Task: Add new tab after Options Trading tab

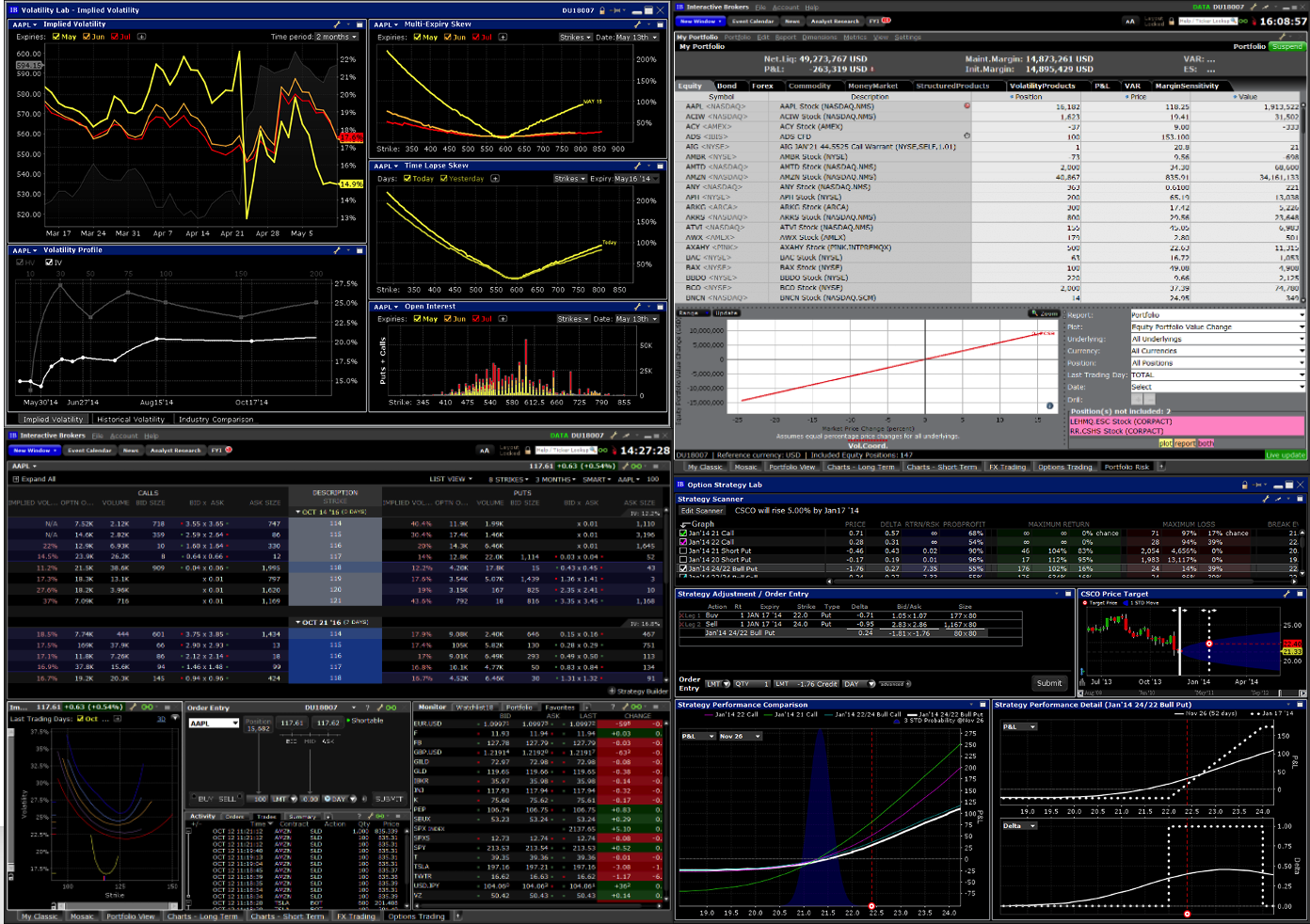Action: [458, 916]
